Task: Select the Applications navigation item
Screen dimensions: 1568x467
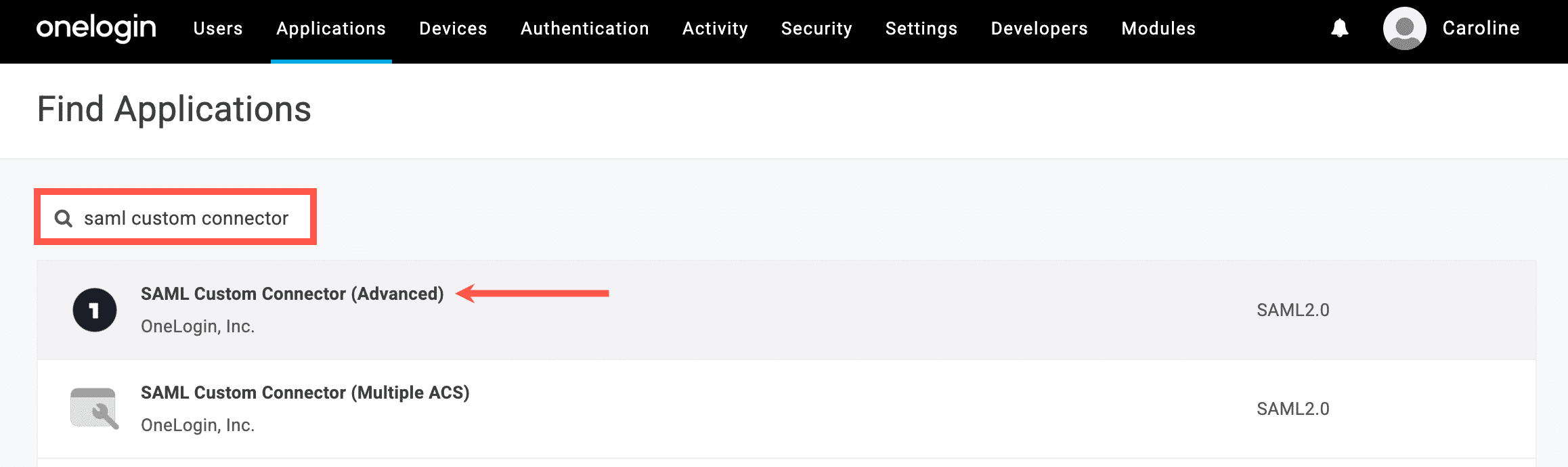Action: (x=330, y=28)
